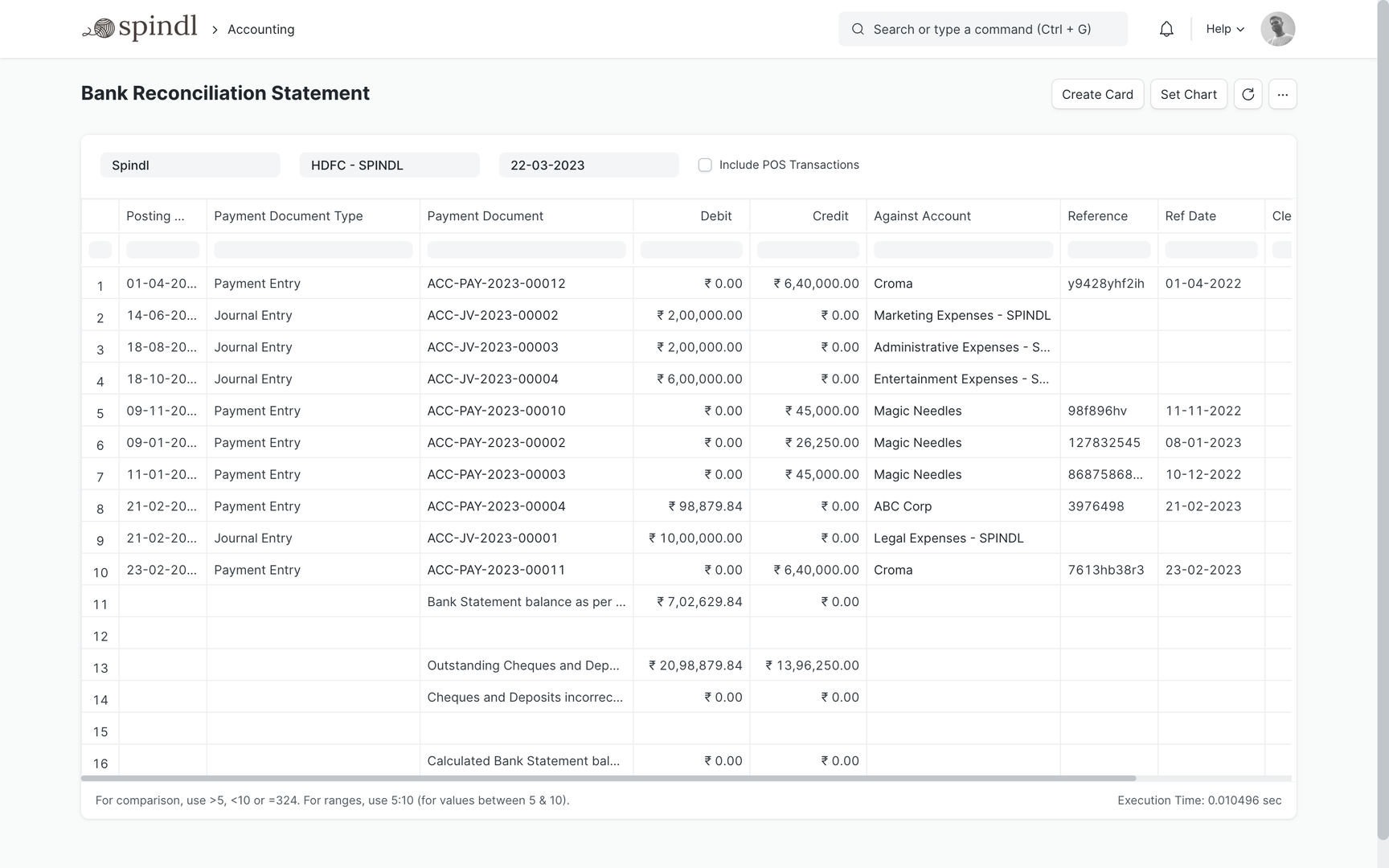Click the Posting column header
The width and height of the screenshot is (1389, 868).
[x=163, y=216]
